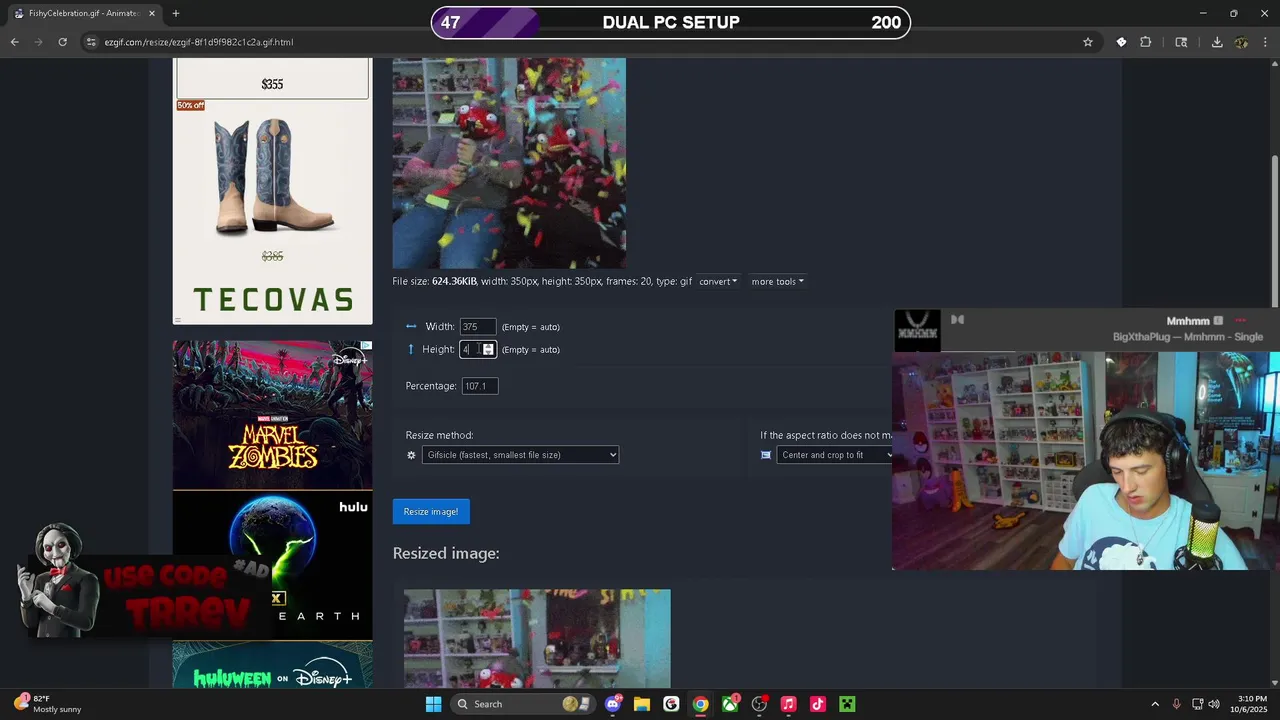Open the Chrome three-dot menu
This screenshot has height=720, width=1280.
(x=1265, y=42)
